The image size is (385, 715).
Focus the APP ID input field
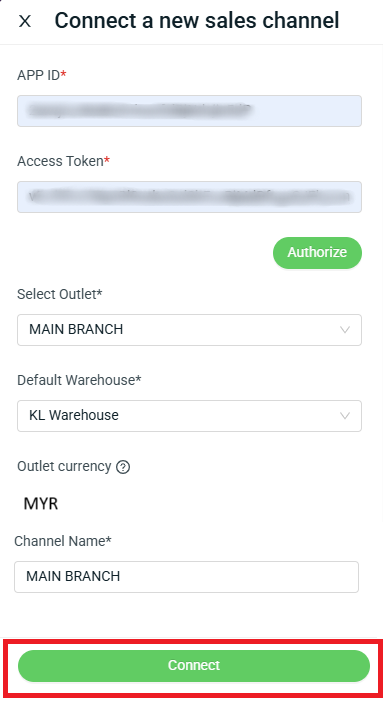tap(189, 111)
